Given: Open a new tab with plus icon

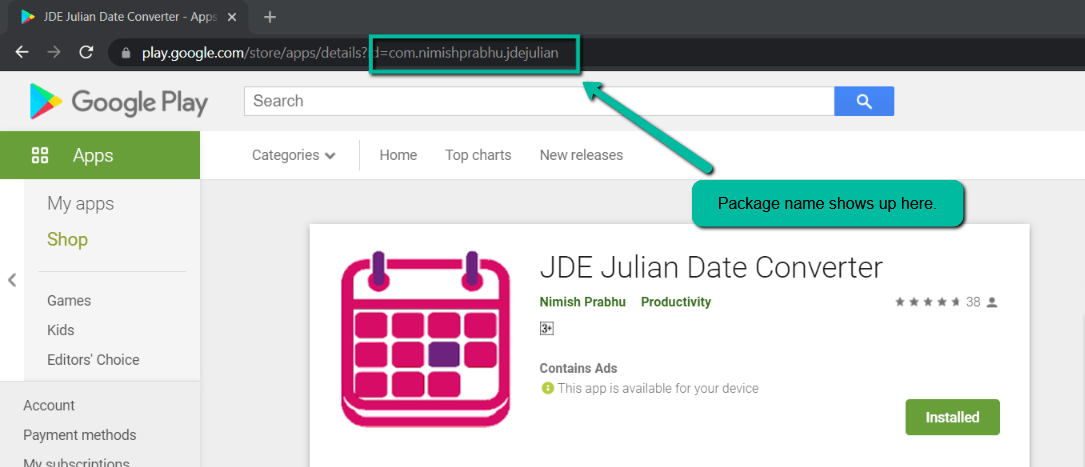Looking at the screenshot, I should click(270, 17).
